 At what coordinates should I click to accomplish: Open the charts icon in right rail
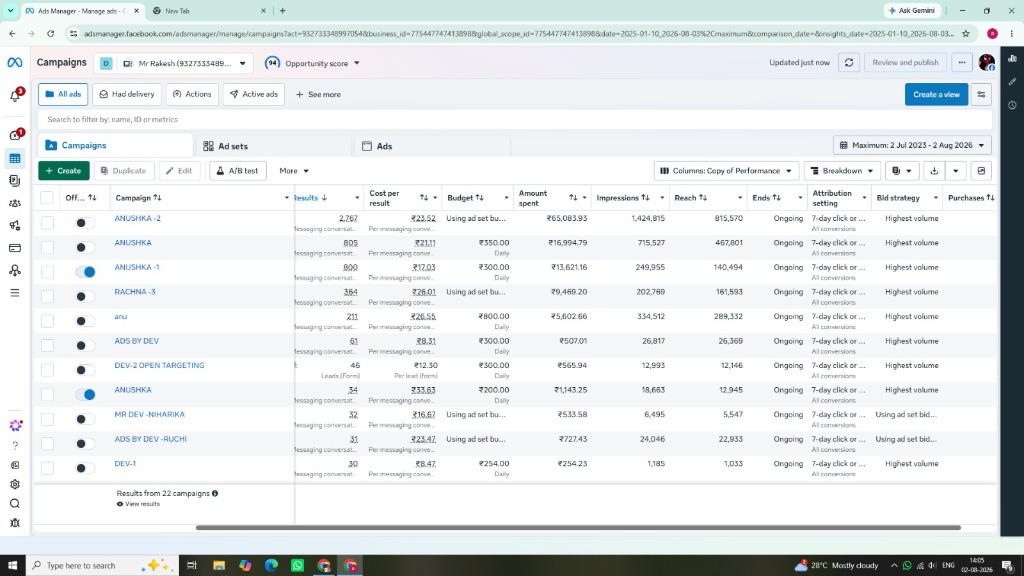pyautogui.click(x=1012, y=58)
